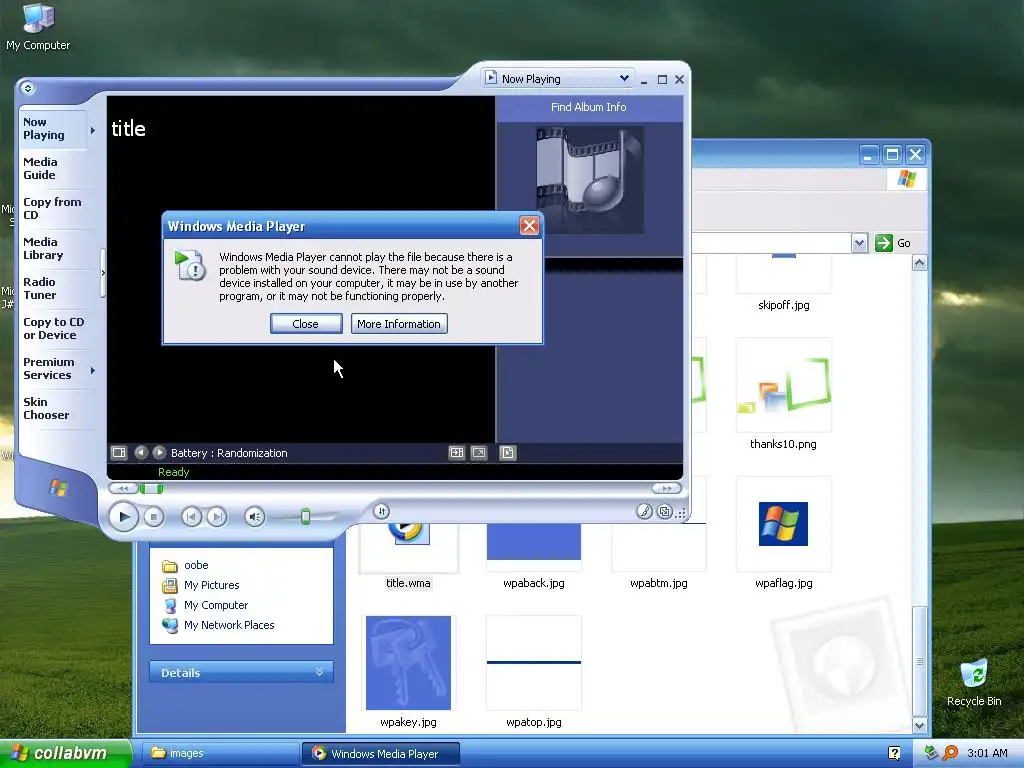
Task: Adjust the Media Player volume slider
Action: pos(305,517)
